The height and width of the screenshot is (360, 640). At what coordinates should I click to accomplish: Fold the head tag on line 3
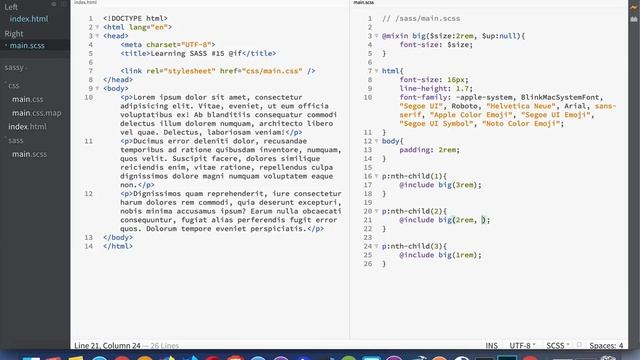pos(97,36)
